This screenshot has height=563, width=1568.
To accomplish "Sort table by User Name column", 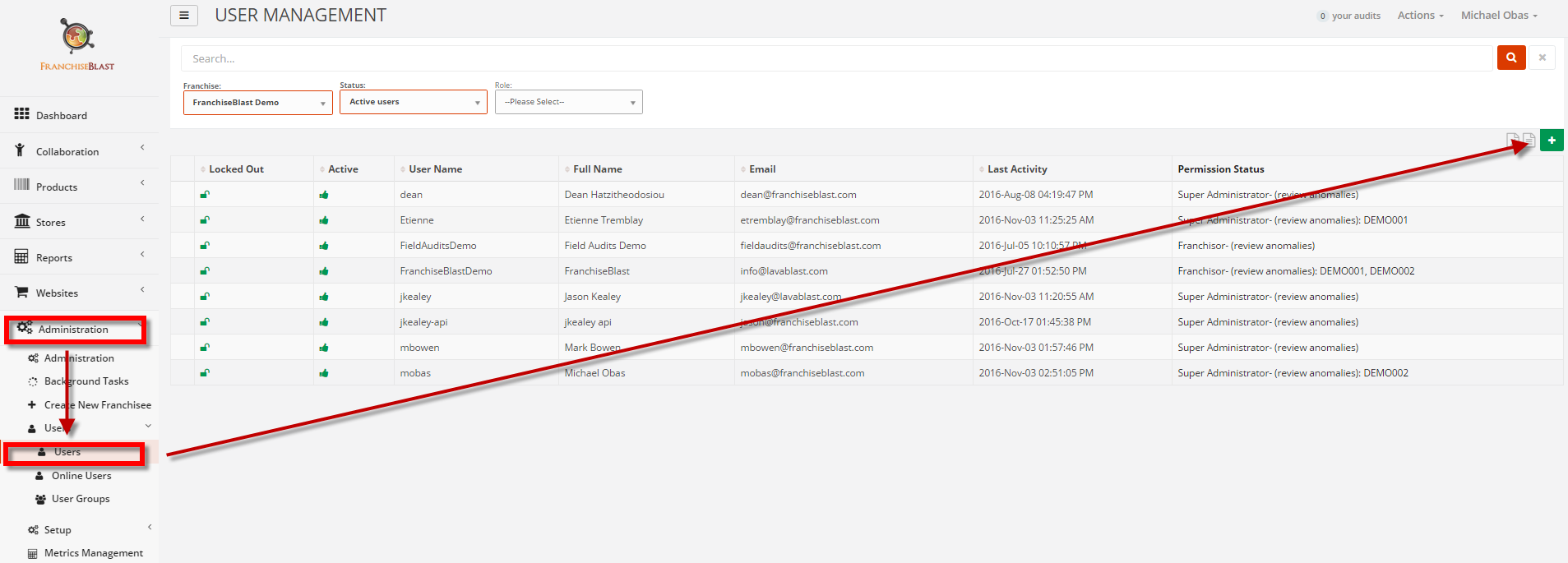I will 435,169.
